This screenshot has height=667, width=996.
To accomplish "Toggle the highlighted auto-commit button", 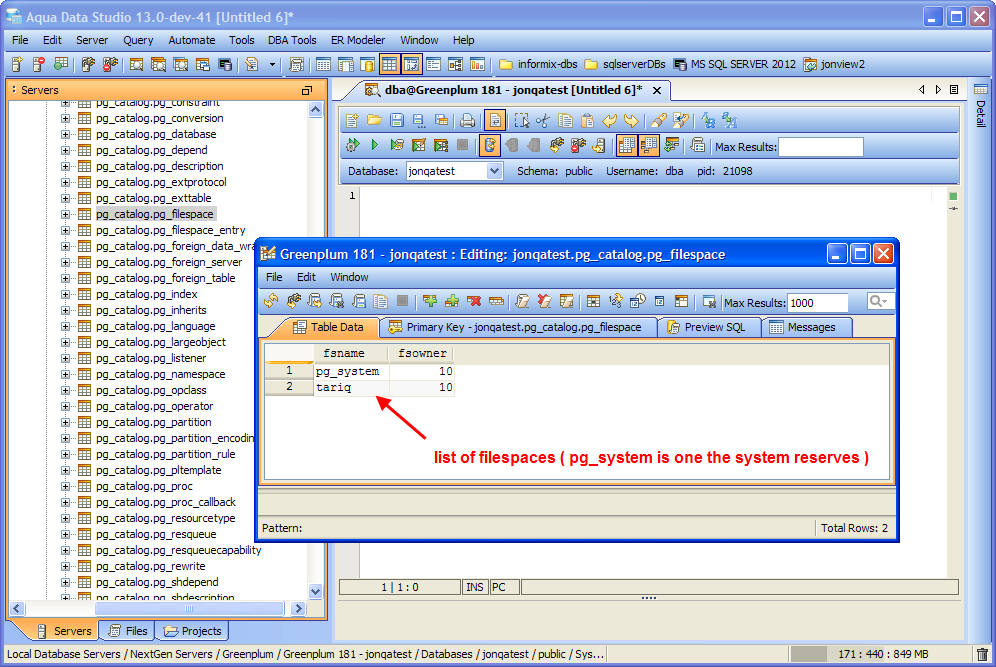I will [x=490, y=145].
